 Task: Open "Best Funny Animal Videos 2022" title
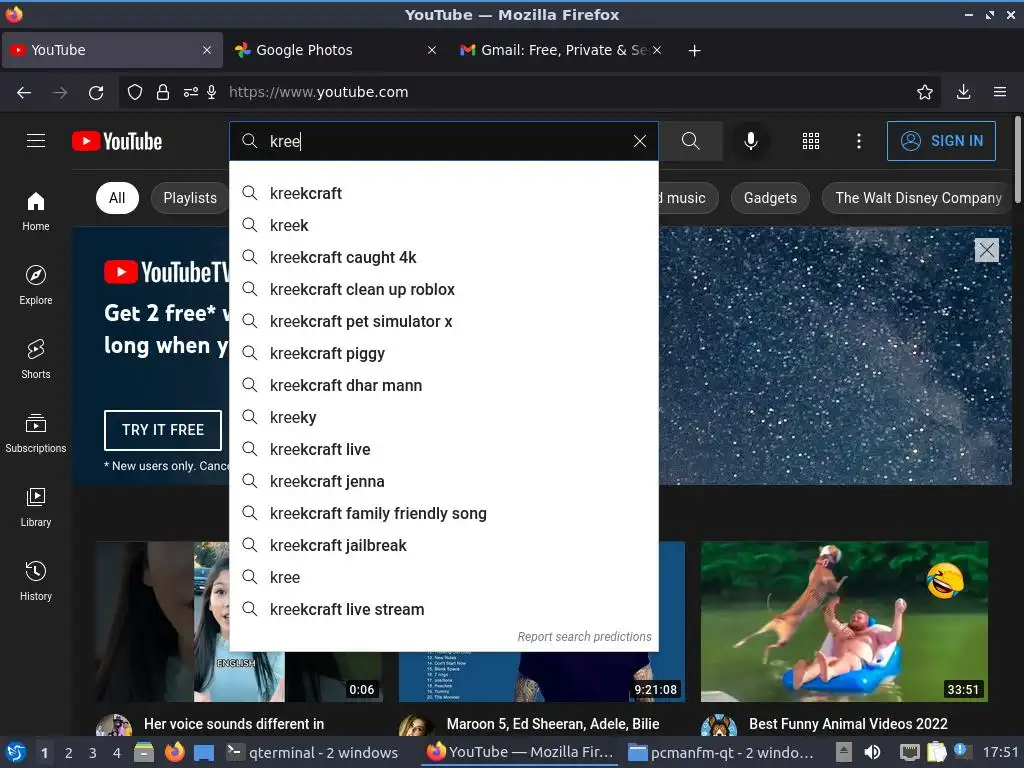tap(848, 724)
